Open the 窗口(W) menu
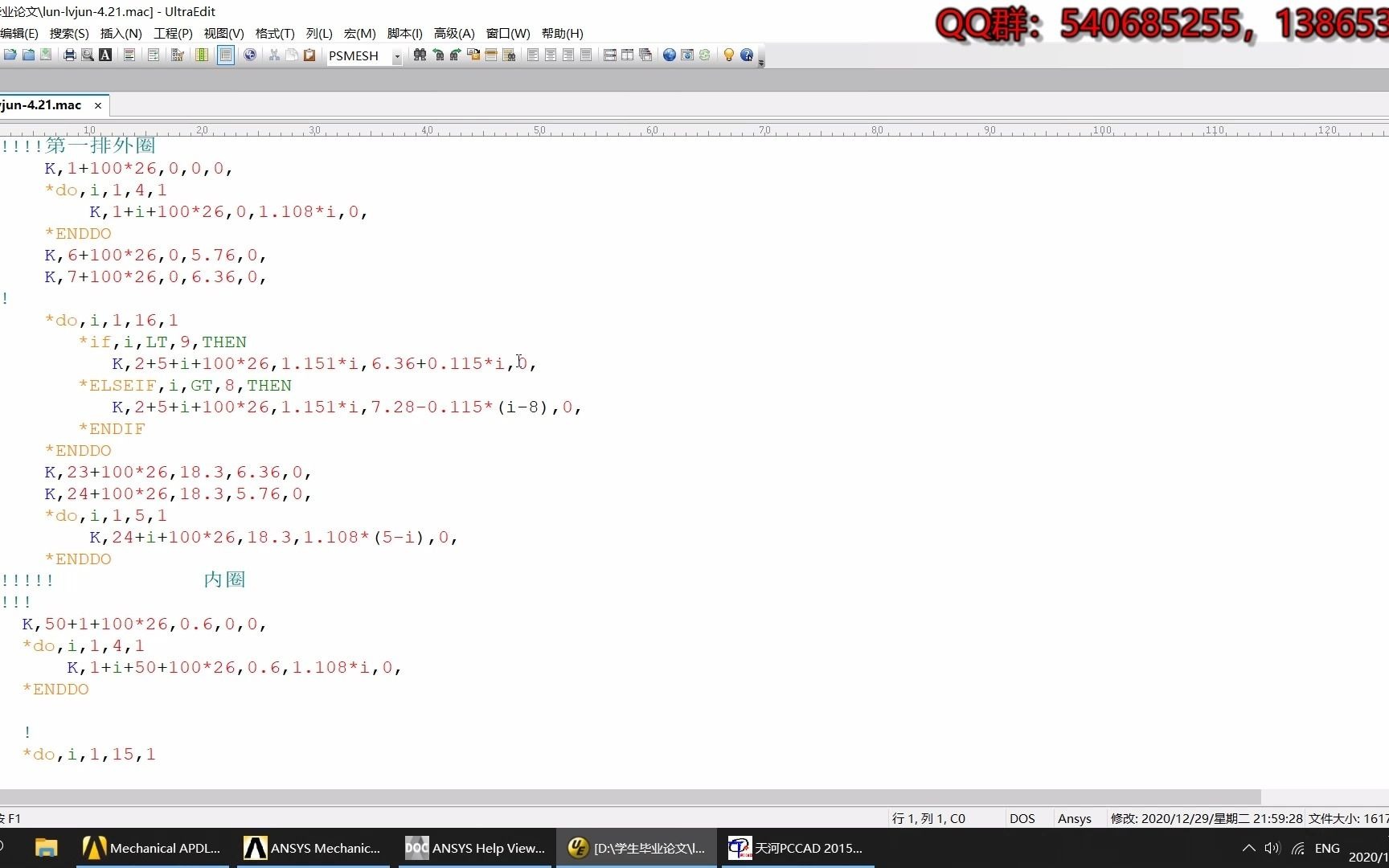Screen dimensions: 1389x868 click(x=508, y=33)
